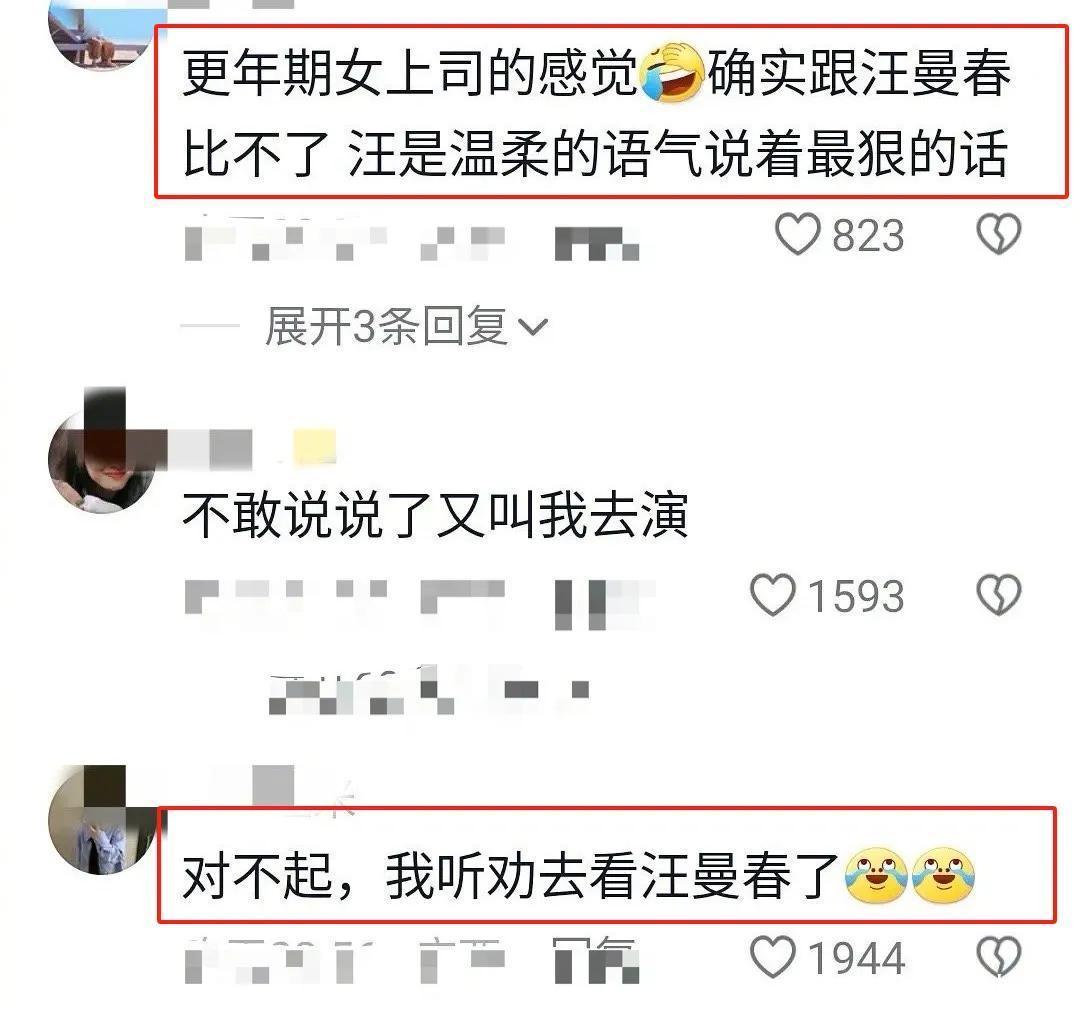Tap broken heart beside 1944 likes
This screenshot has width=1080, height=1009.
pyautogui.click(x=999, y=957)
